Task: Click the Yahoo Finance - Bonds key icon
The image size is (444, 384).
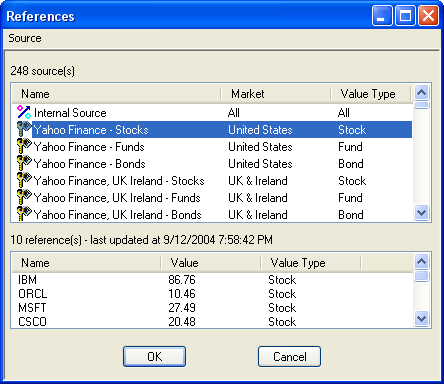Action: [x=24, y=163]
